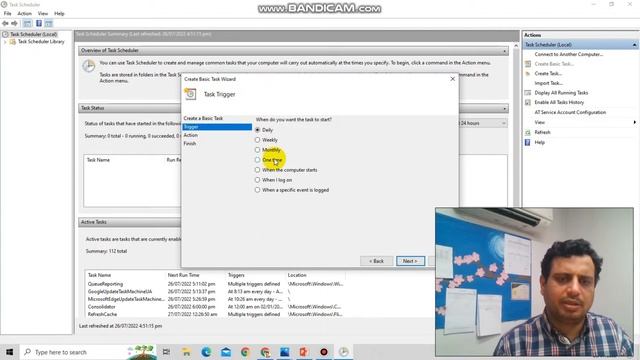Open the Photos app on taskbar

pyautogui.click(x=284, y=352)
